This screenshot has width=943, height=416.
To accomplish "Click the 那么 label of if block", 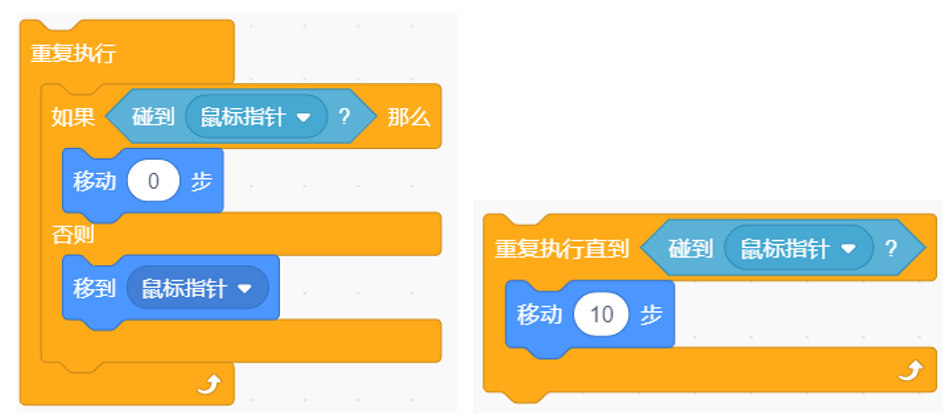I will pyautogui.click(x=409, y=117).
